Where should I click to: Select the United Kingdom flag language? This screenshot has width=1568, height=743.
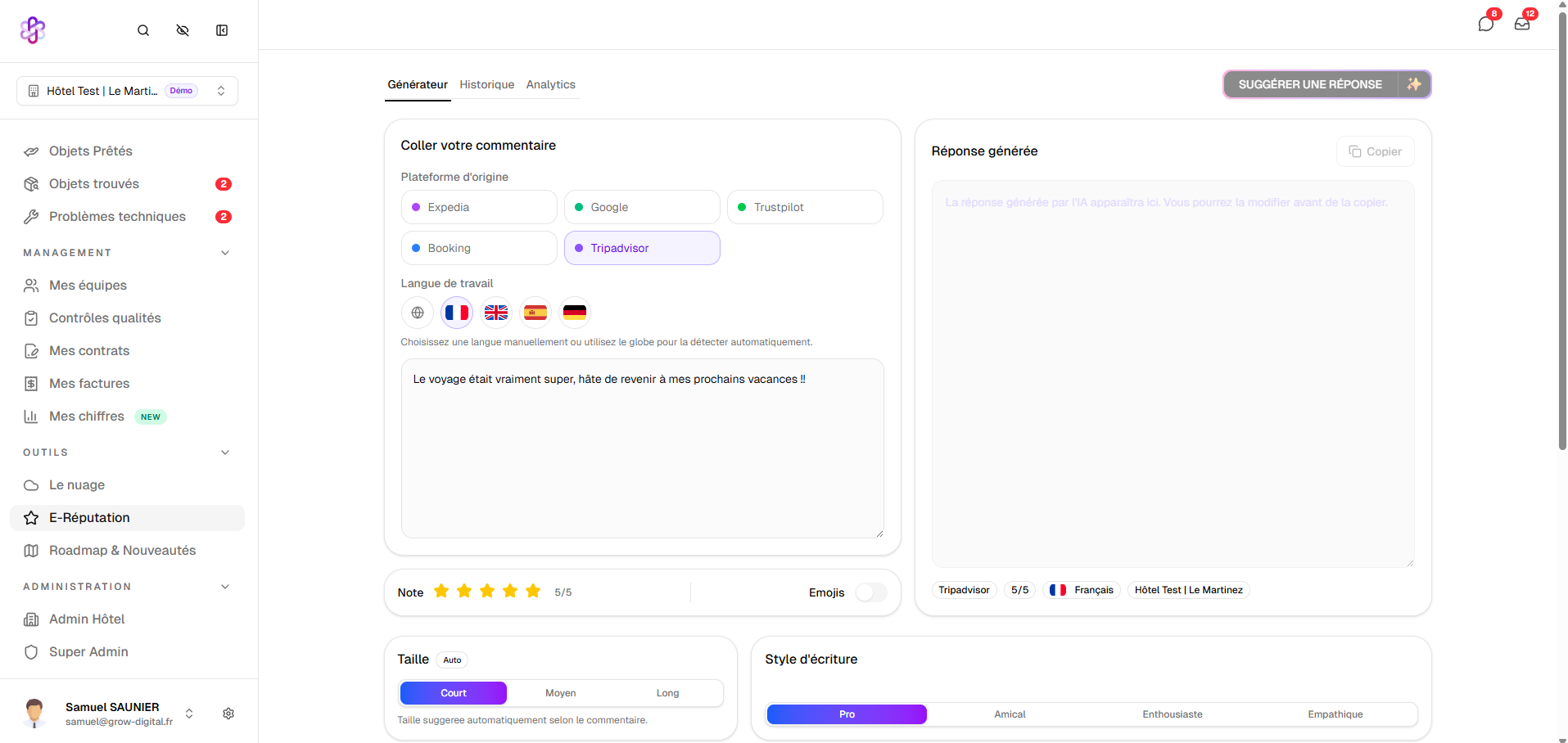[x=496, y=313]
